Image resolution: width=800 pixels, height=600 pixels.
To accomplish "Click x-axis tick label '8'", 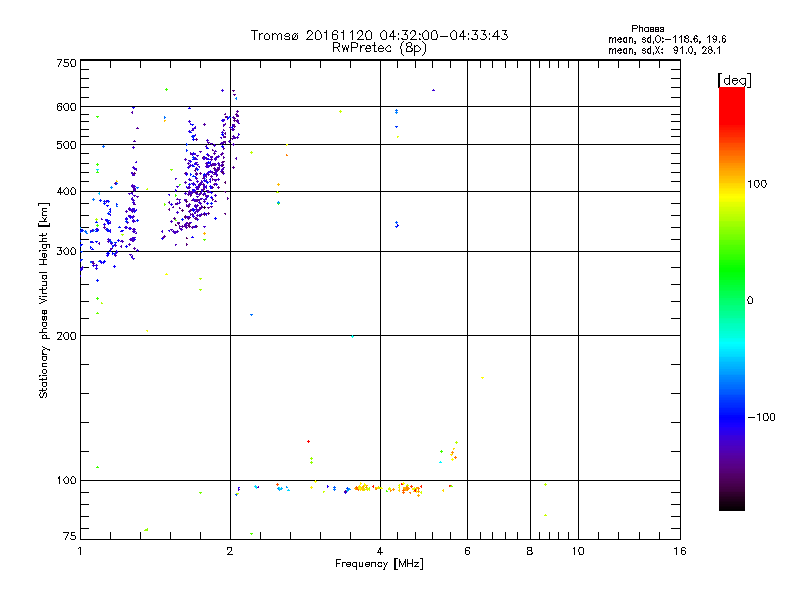I will tap(530, 551).
